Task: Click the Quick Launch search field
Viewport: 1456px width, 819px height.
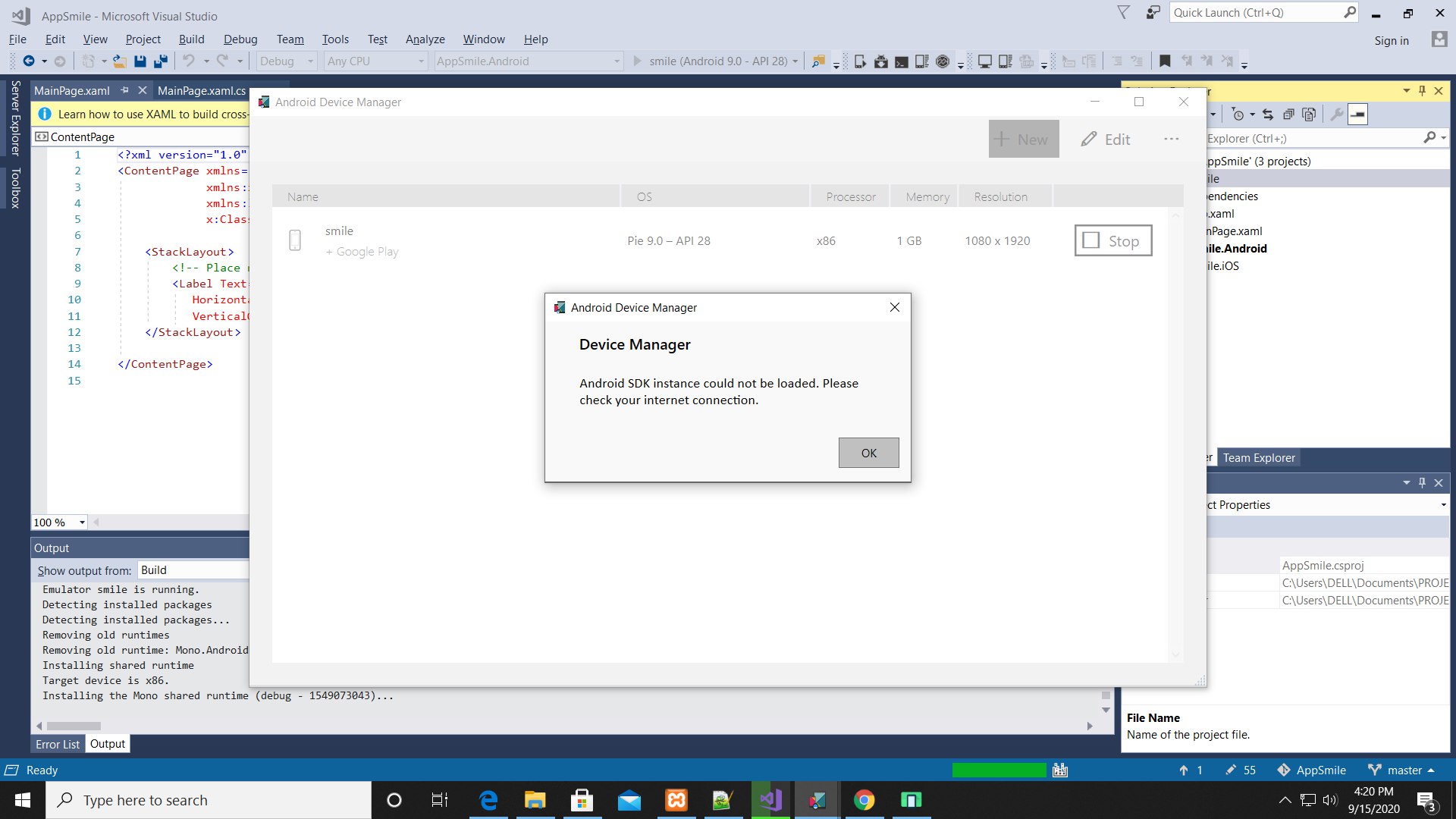Action: (1264, 13)
